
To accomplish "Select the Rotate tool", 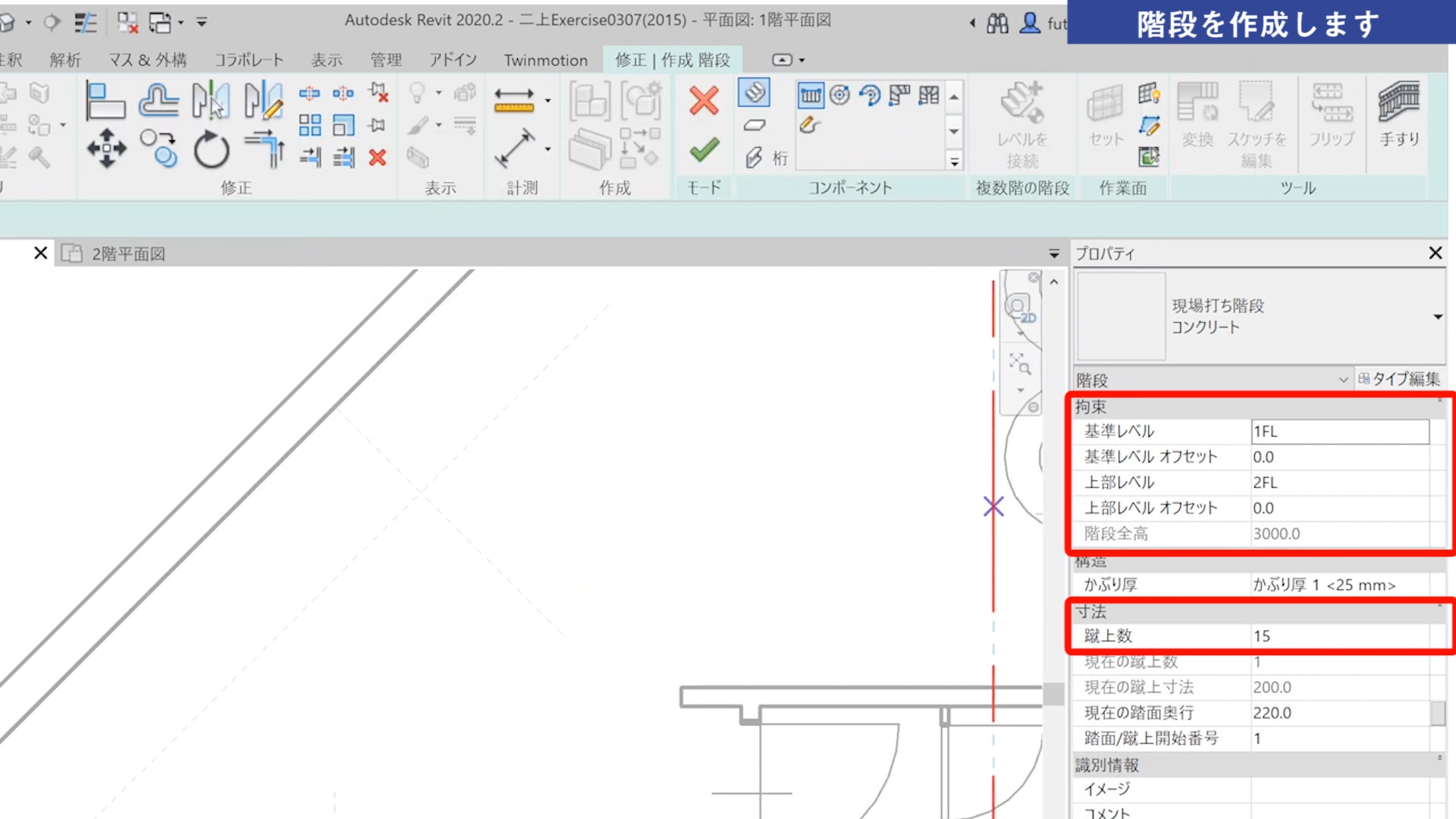I will click(x=211, y=149).
